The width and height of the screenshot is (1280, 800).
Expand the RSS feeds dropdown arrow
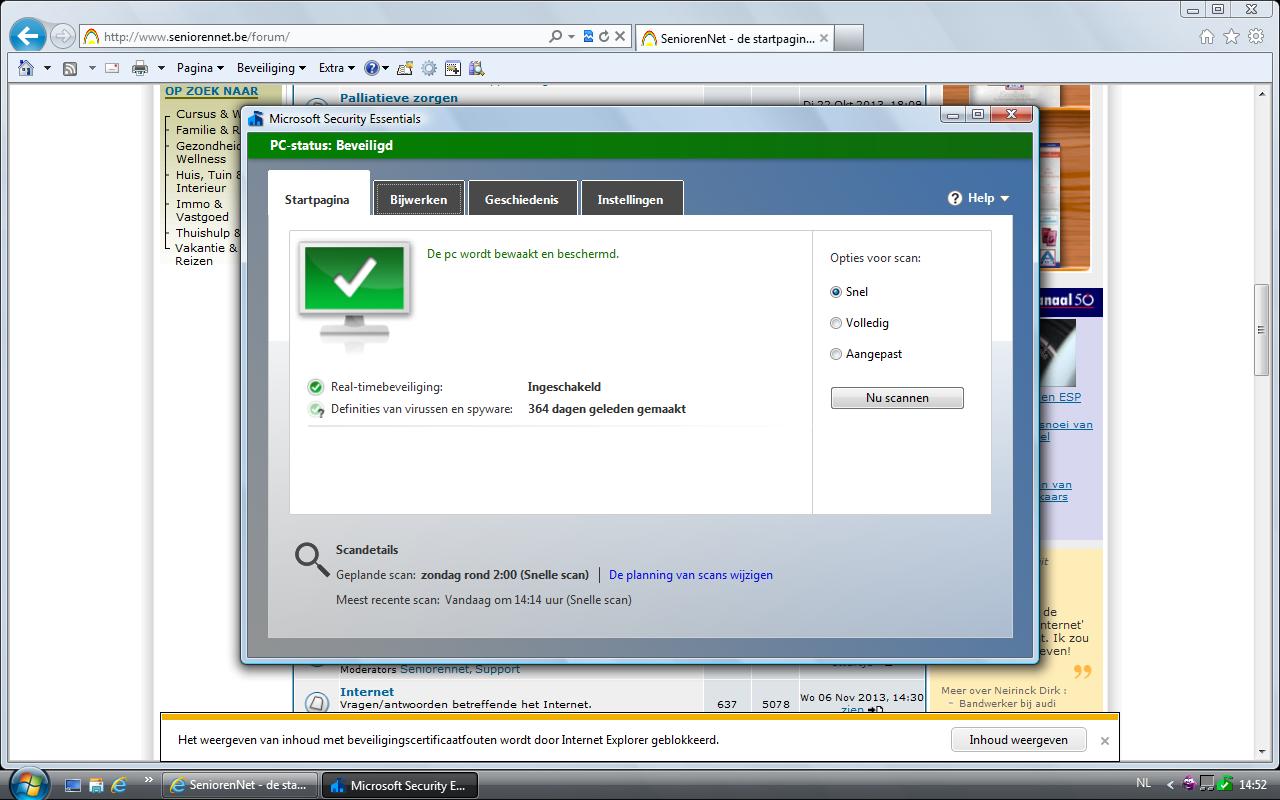[92, 68]
